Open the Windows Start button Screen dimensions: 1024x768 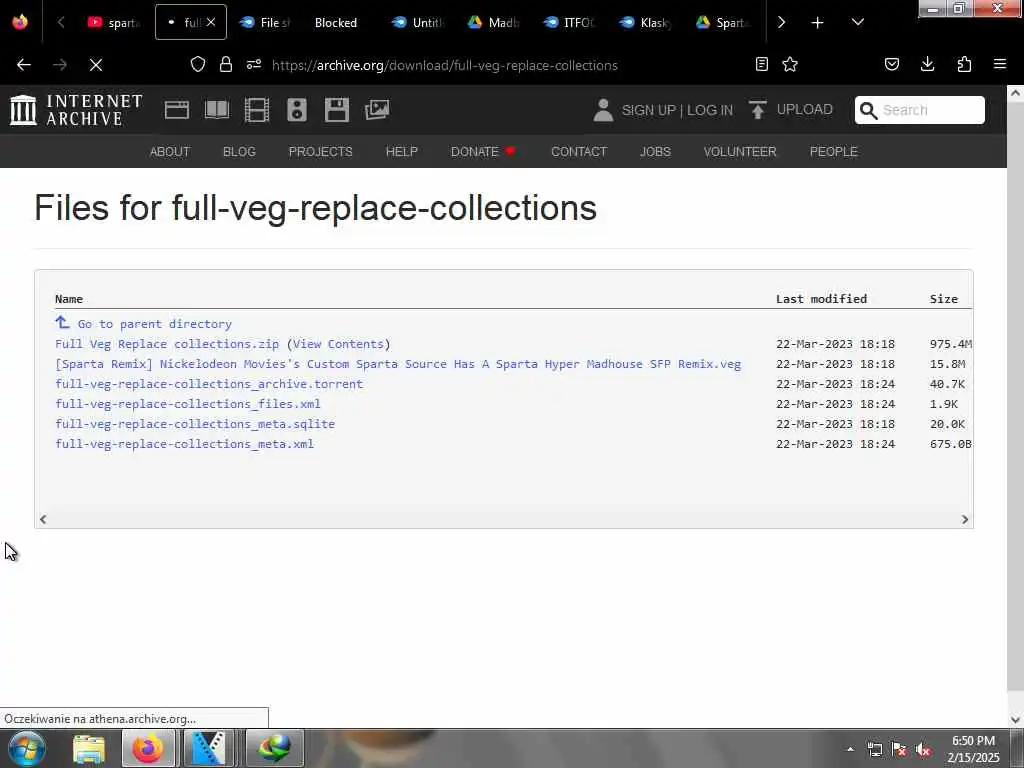coord(26,748)
